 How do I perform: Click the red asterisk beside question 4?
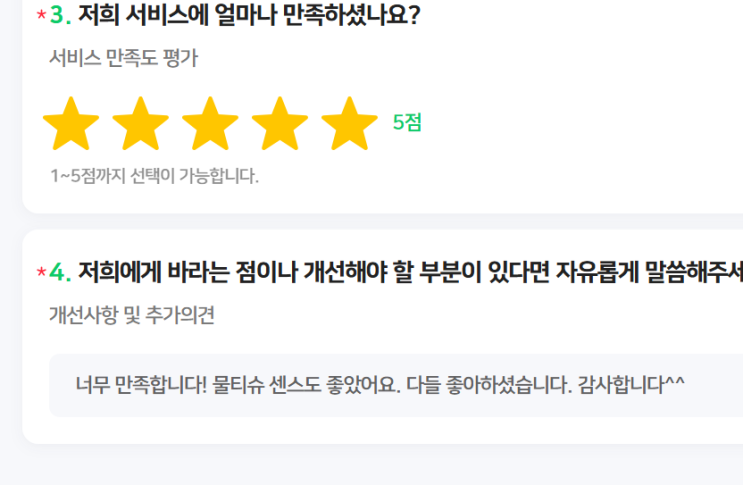pyautogui.click(x=41, y=272)
